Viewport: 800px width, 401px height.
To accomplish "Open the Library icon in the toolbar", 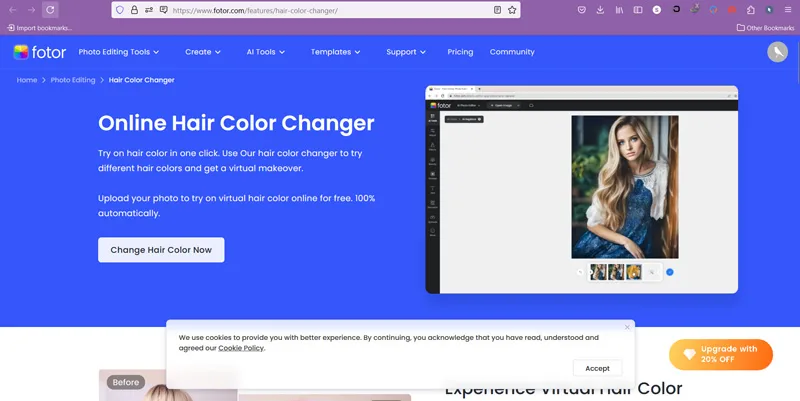I will [x=619, y=10].
